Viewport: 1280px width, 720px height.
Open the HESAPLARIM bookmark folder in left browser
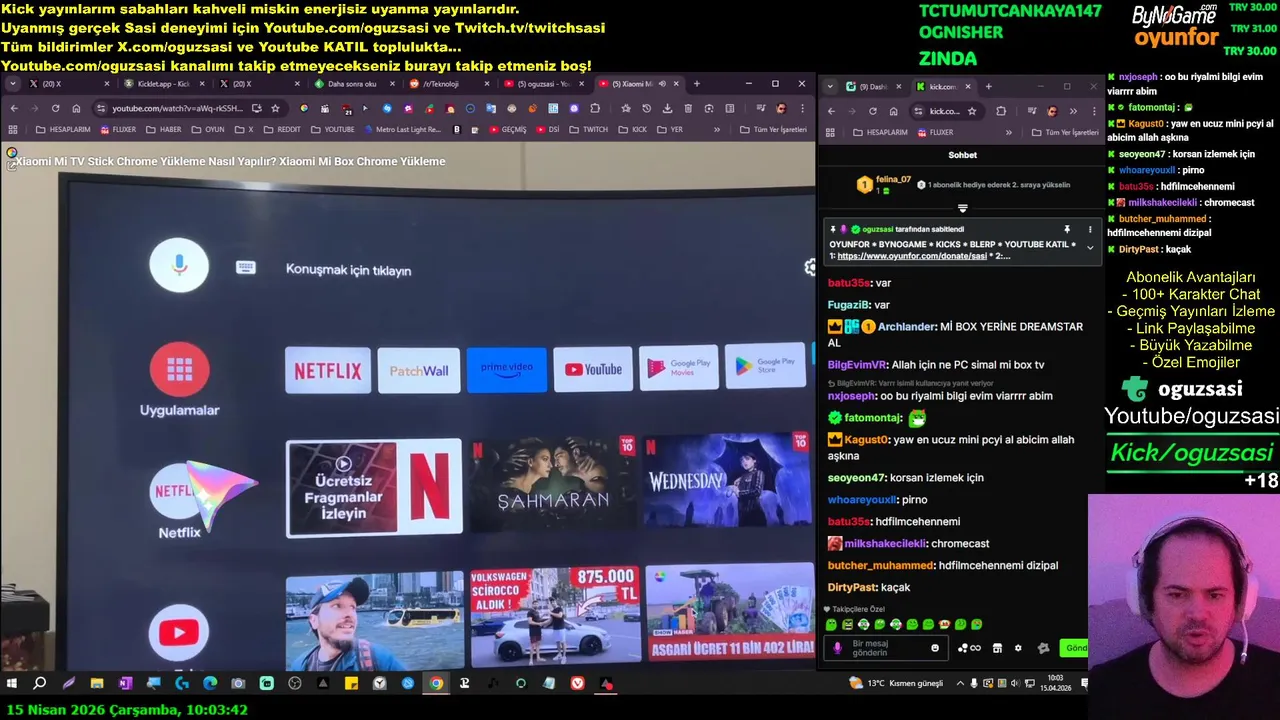click(63, 129)
